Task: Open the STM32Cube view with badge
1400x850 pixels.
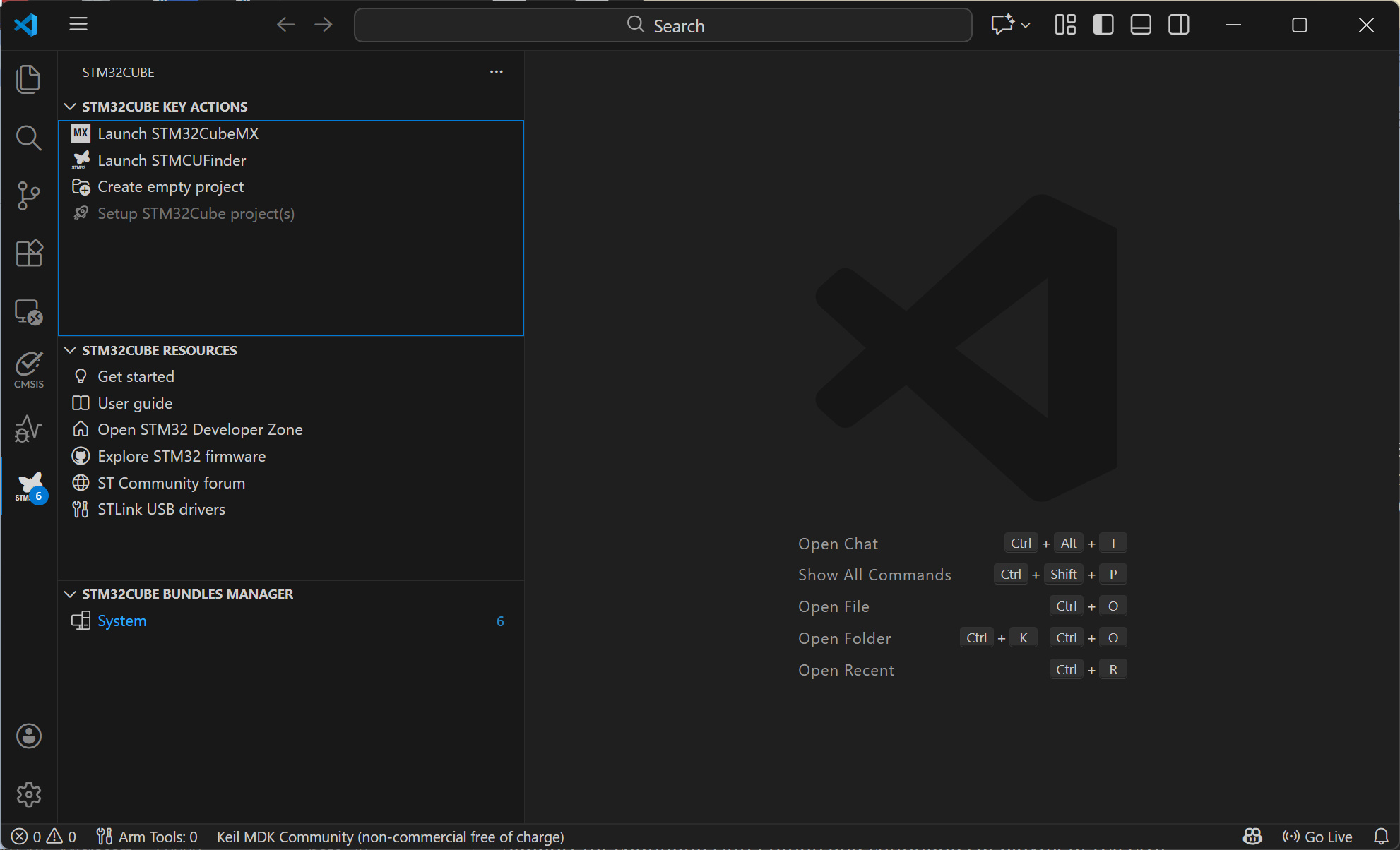Action: (x=30, y=486)
